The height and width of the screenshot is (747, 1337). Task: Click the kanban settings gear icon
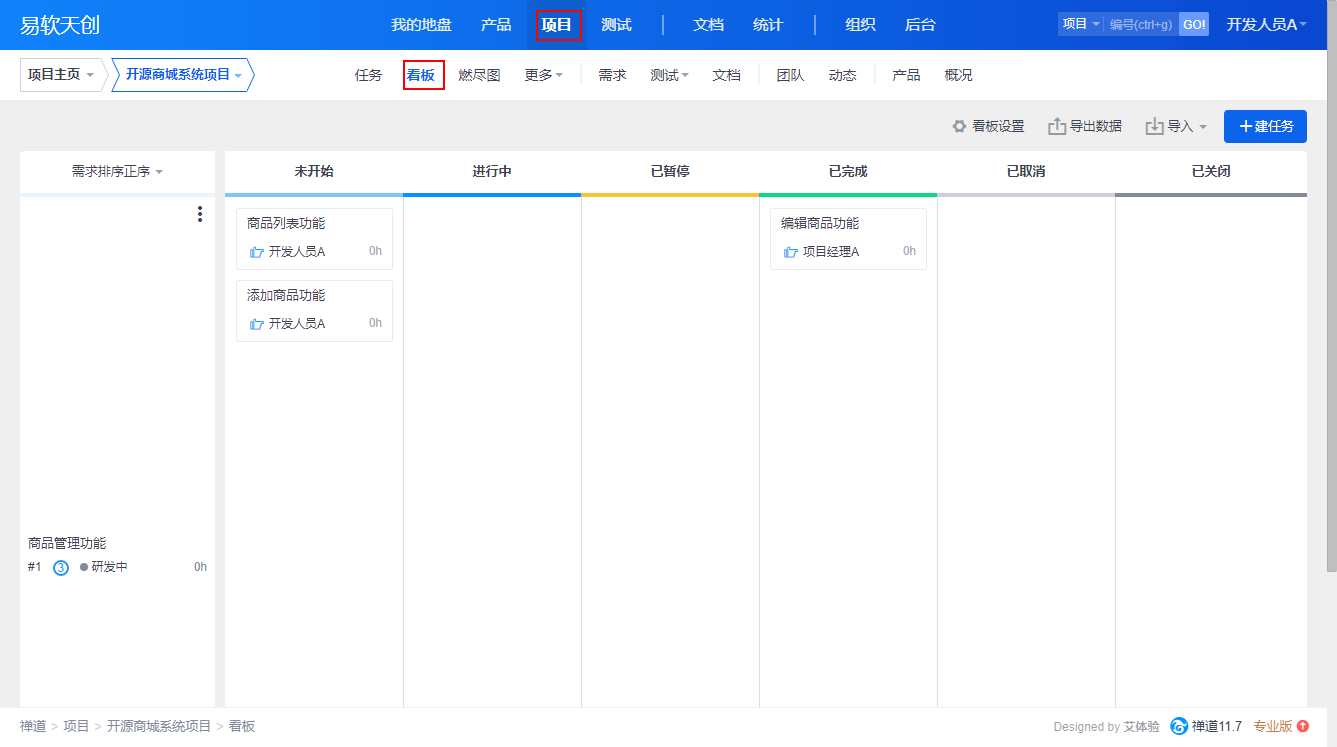click(959, 127)
